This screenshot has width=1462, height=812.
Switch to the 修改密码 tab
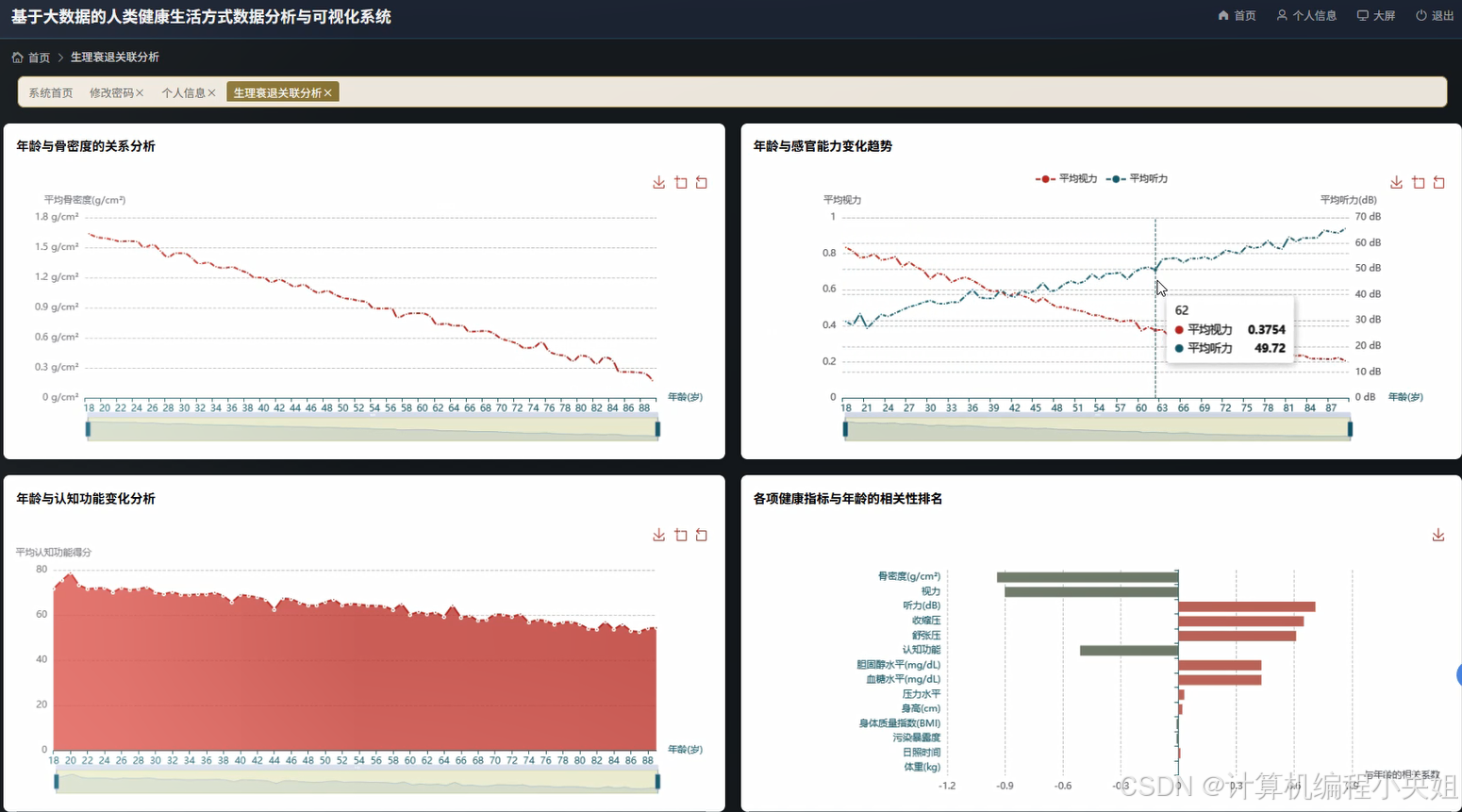click(111, 92)
